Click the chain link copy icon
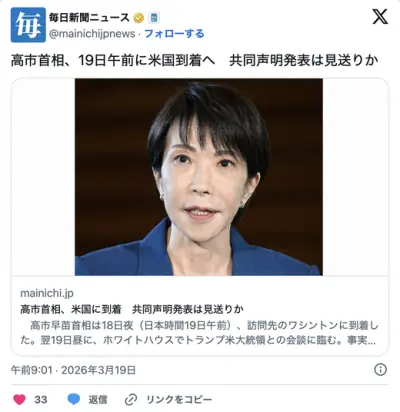The width and height of the screenshot is (400, 412). (131, 400)
